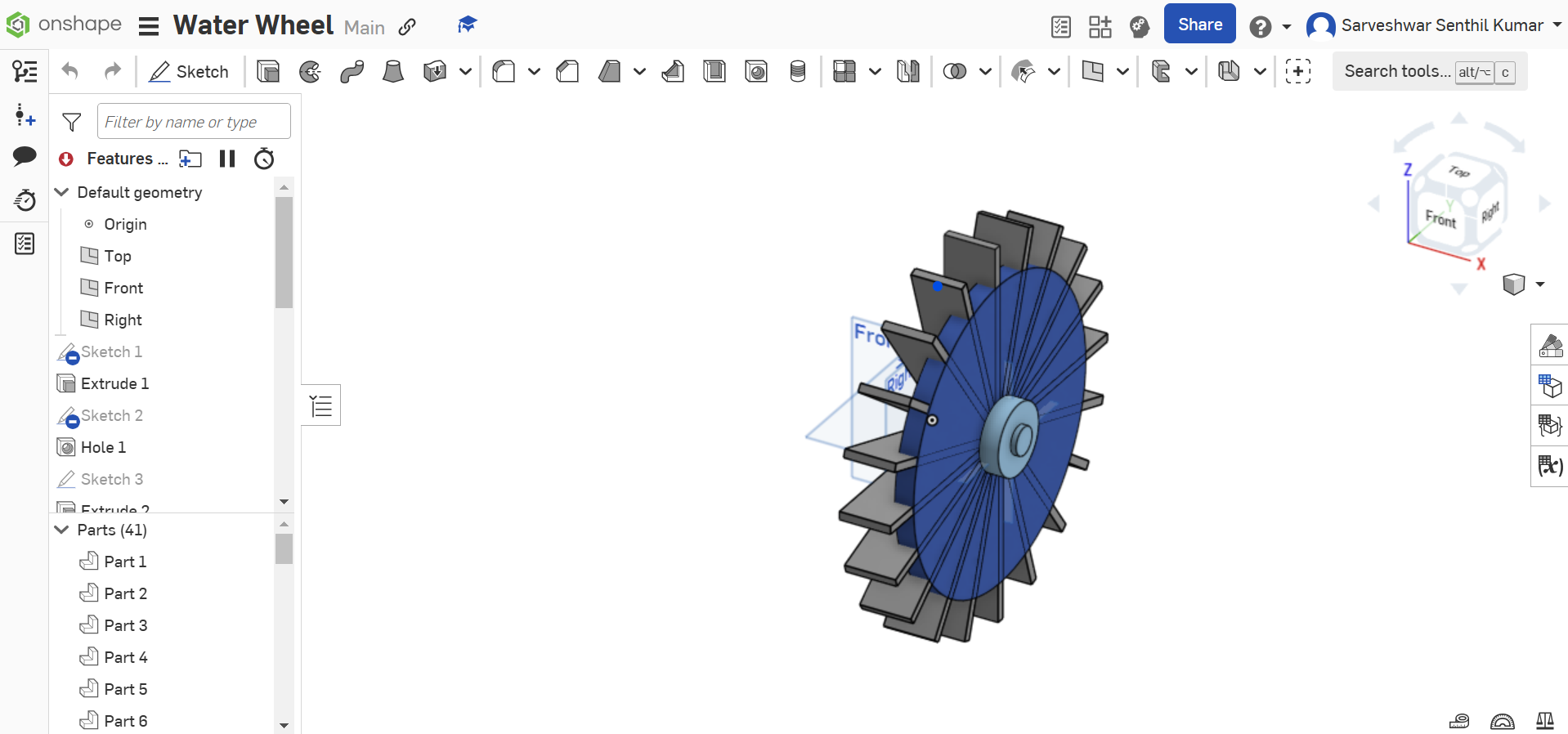Screen dimensions: 1568x734
Task: Pause feature regeneration with pause icon
Action: (227, 159)
